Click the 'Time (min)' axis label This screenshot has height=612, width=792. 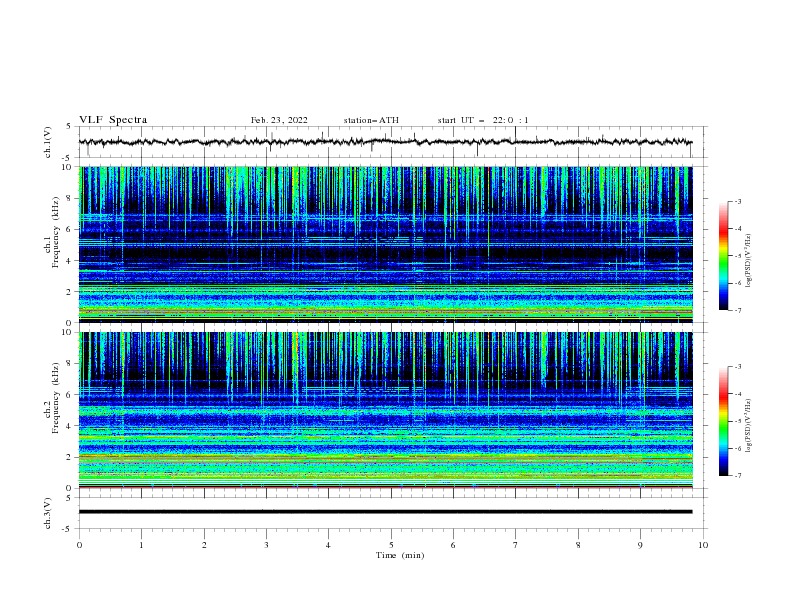400,555
